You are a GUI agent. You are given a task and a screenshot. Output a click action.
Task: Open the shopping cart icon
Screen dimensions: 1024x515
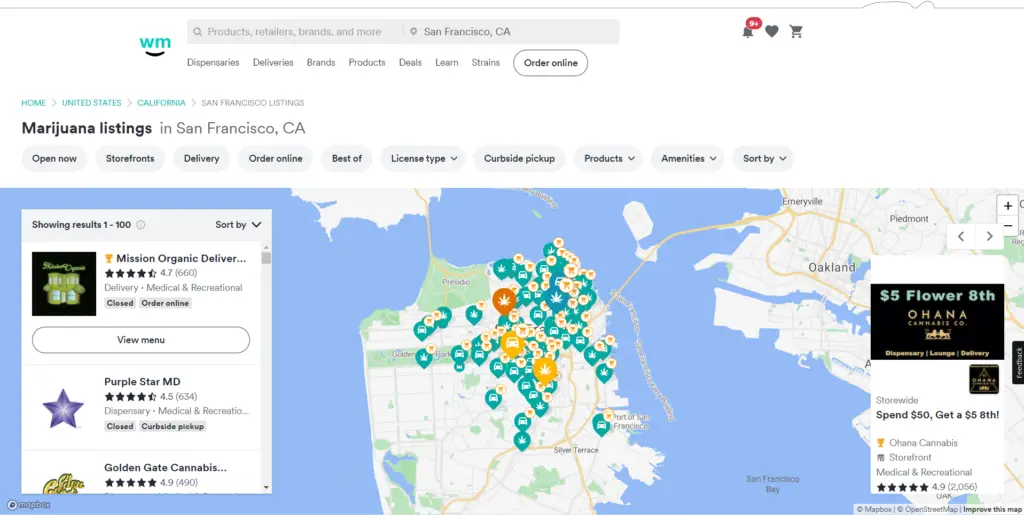point(795,31)
